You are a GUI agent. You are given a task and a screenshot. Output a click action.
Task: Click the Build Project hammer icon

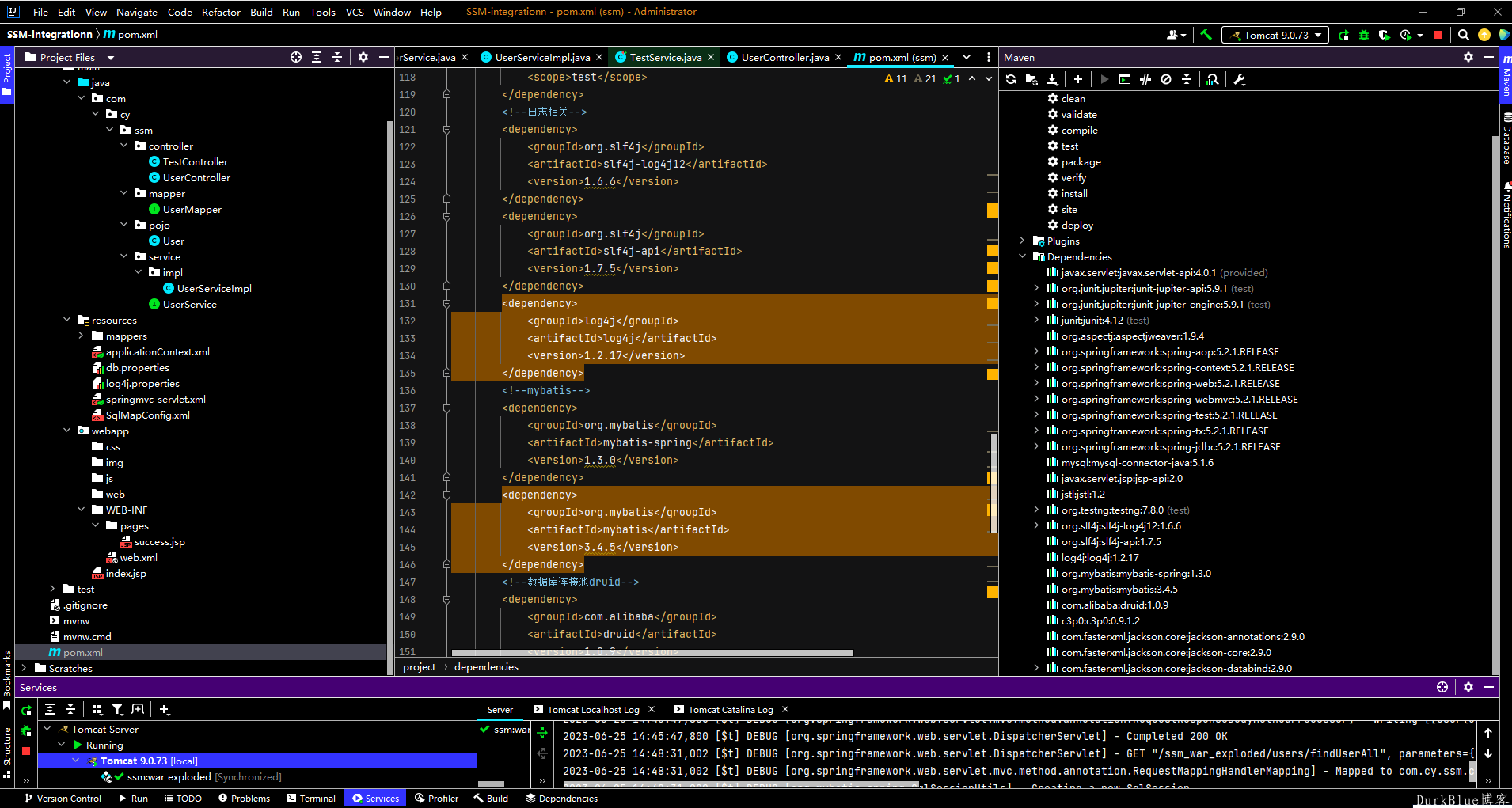click(x=1206, y=35)
